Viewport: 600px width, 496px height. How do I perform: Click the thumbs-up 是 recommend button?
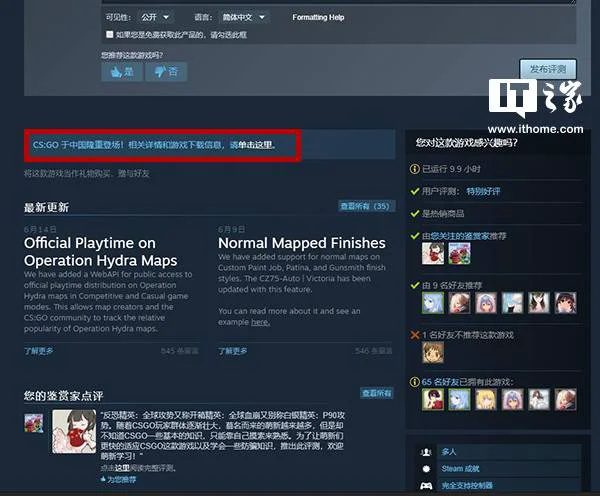(x=122, y=72)
